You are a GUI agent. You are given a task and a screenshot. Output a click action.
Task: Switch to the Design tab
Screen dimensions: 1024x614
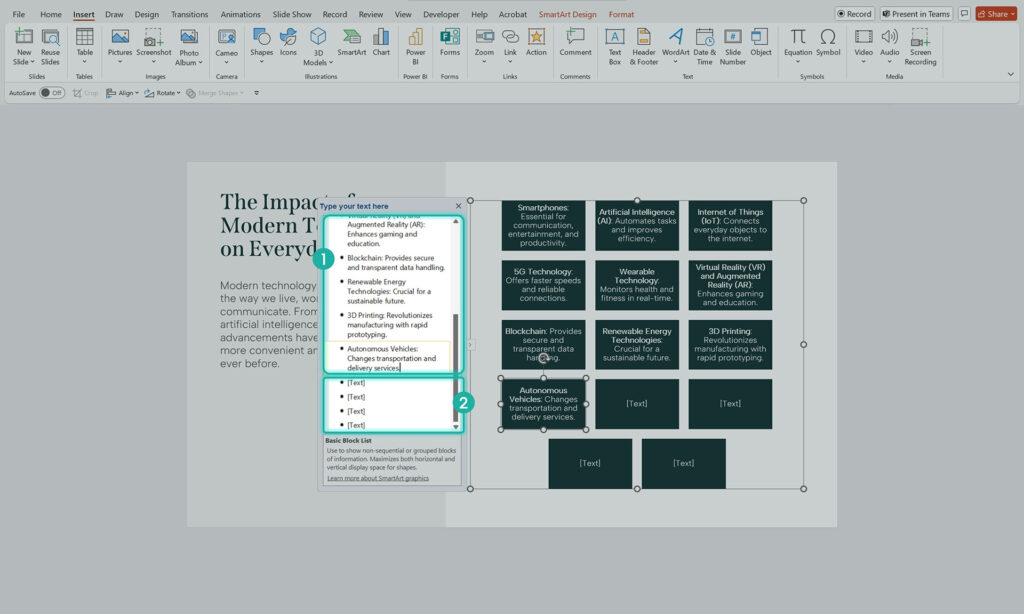(x=146, y=14)
